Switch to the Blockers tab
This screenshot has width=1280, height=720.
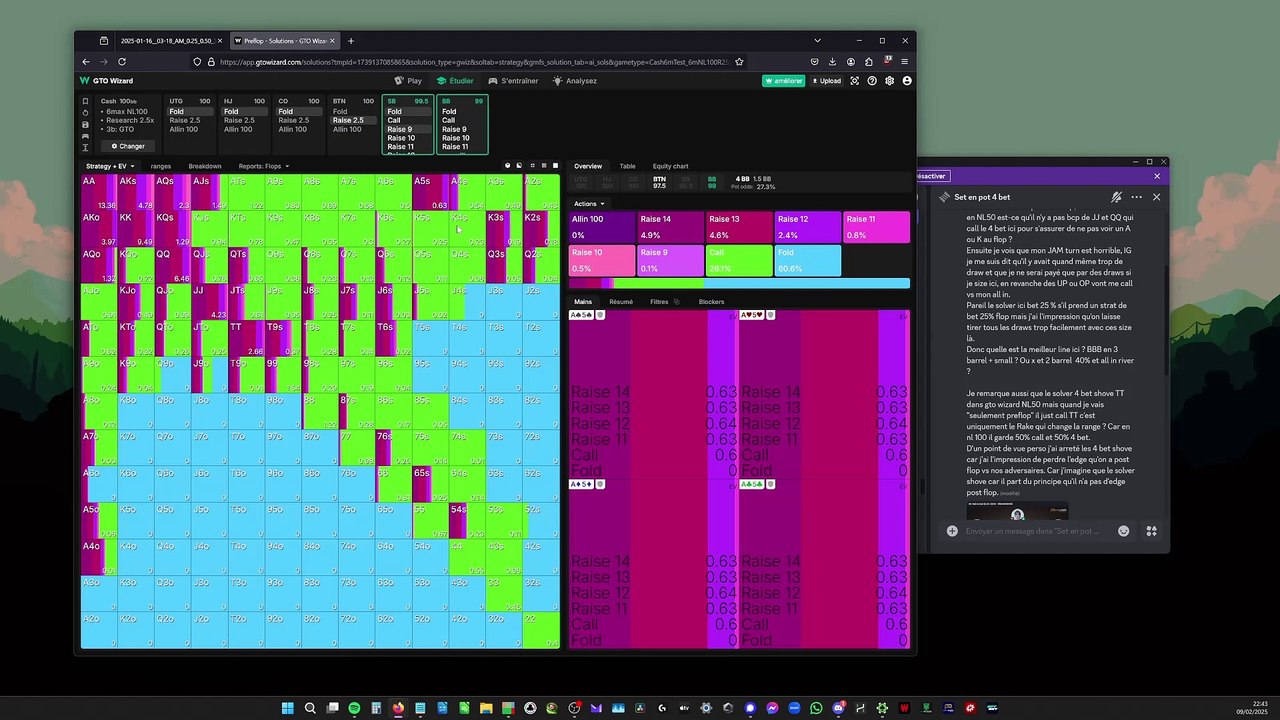pyautogui.click(x=711, y=301)
